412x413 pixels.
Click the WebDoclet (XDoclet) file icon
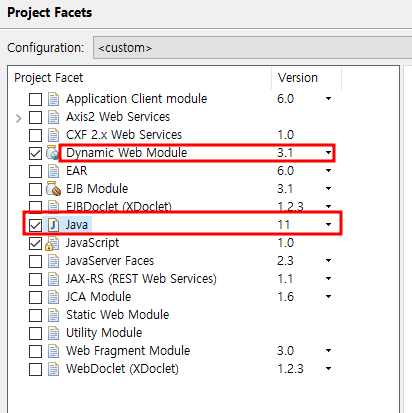(53, 369)
